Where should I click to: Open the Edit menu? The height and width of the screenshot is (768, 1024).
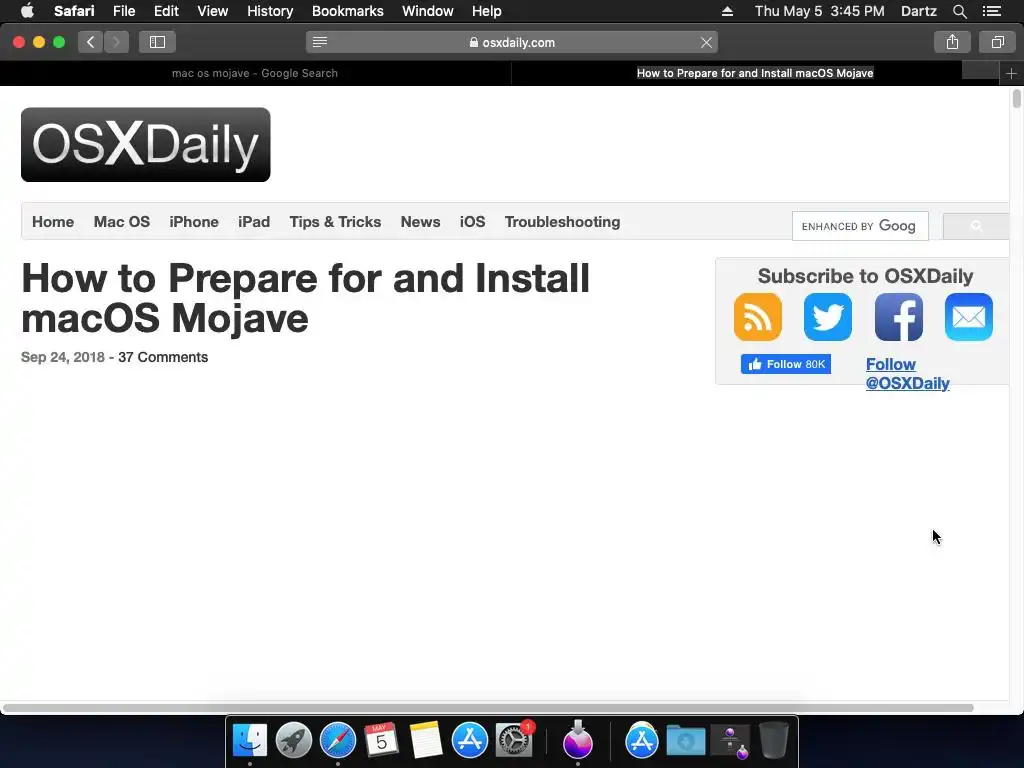166,11
